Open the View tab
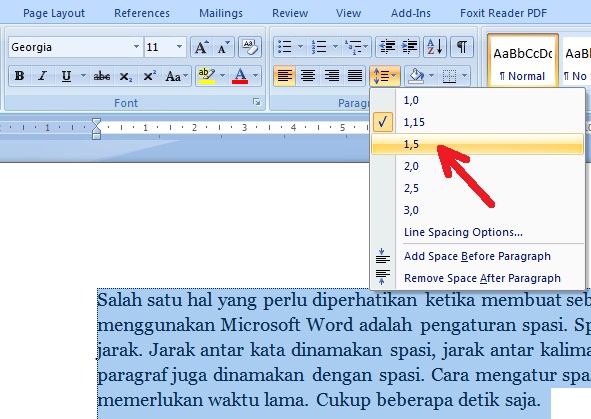This screenshot has width=591, height=419. click(x=348, y=14)
